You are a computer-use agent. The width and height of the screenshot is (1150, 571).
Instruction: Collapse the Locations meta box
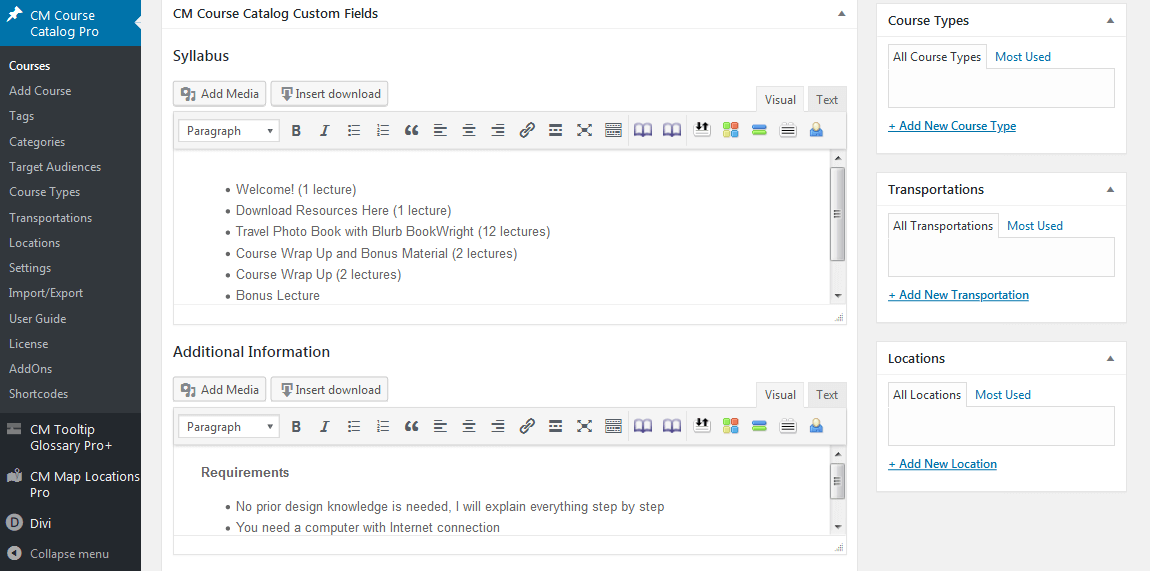1110,359
